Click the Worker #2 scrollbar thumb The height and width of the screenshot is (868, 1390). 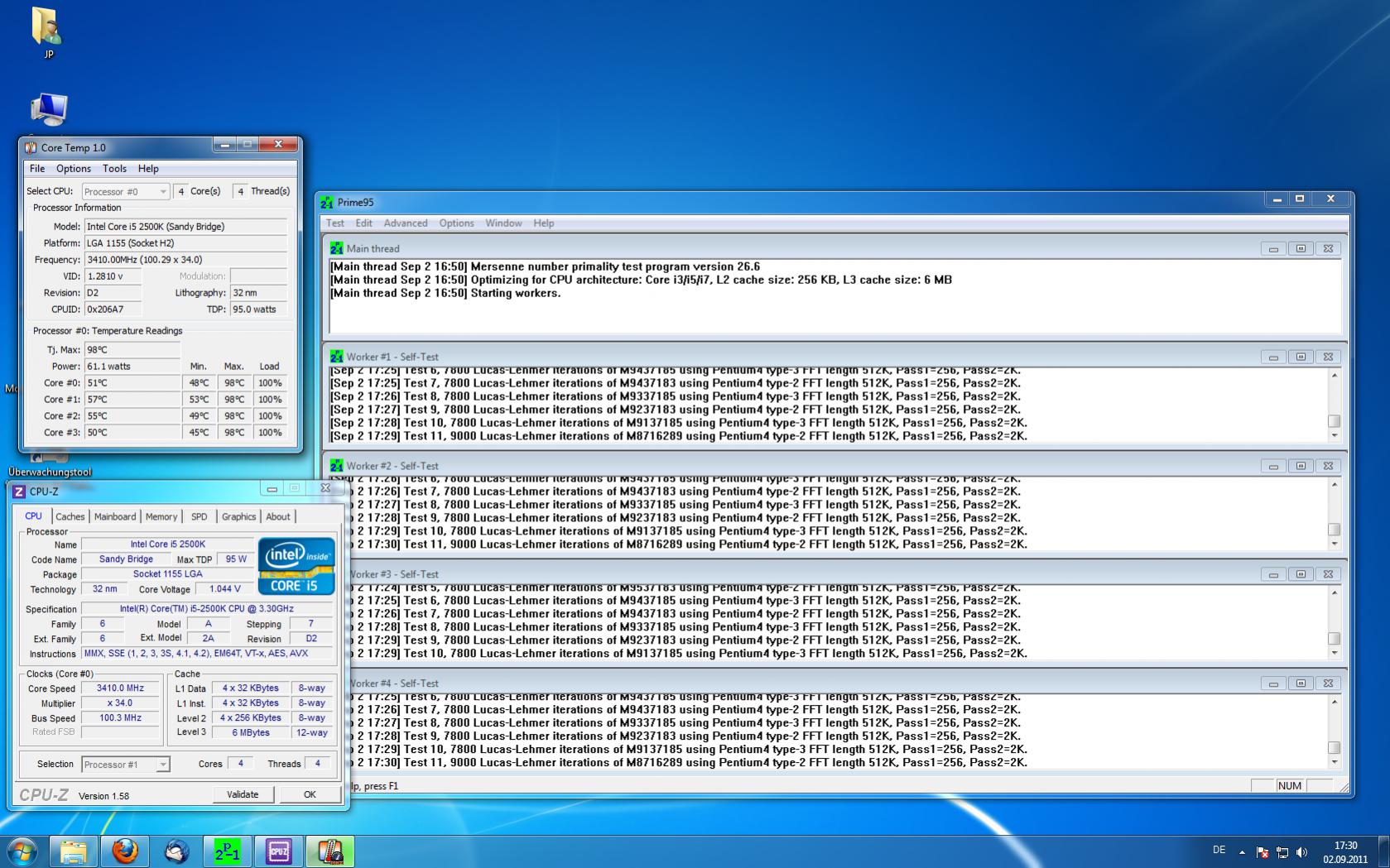[1334, 530]
